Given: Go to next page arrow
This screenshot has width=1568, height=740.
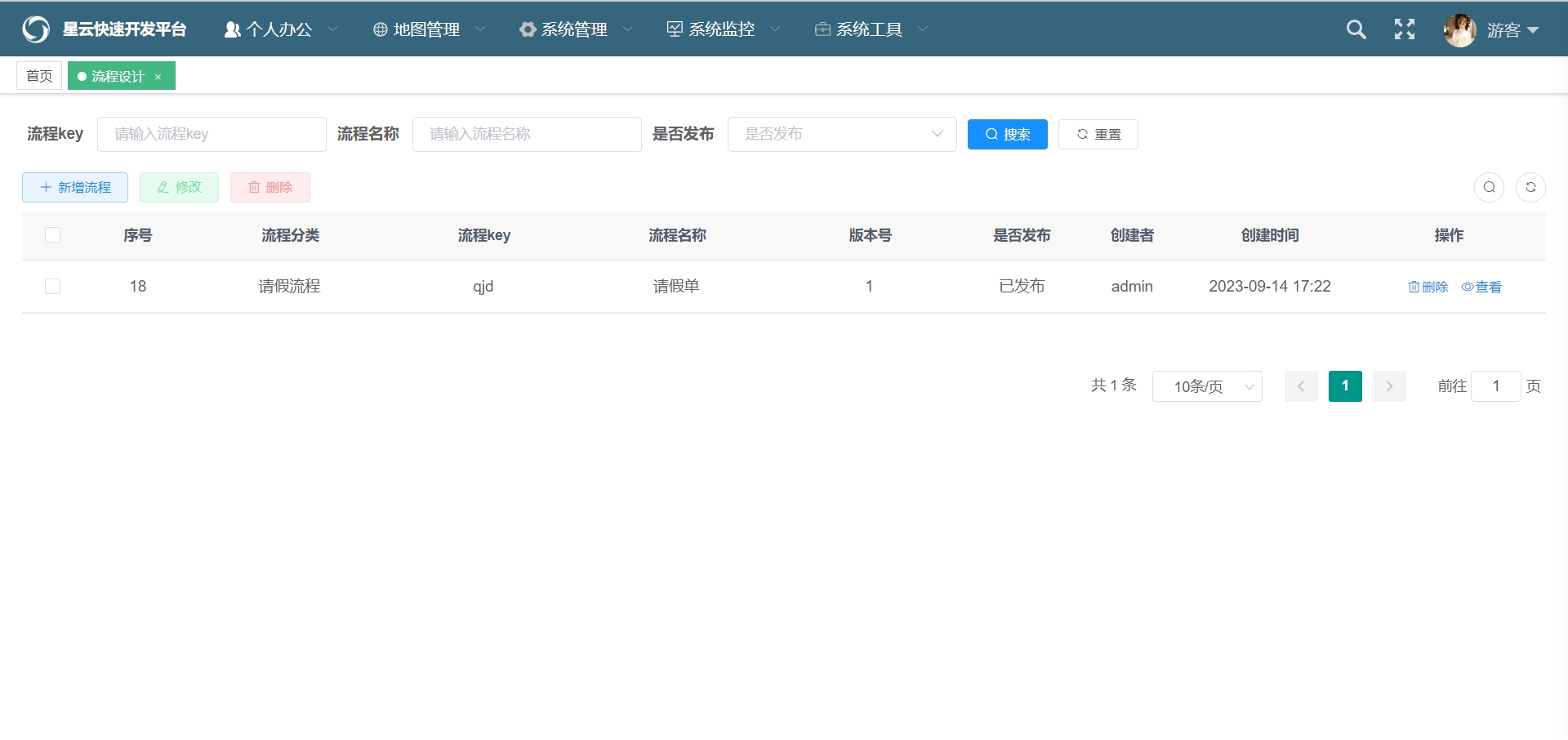Looking at the screenshot, I should (x=1389, y=386).
